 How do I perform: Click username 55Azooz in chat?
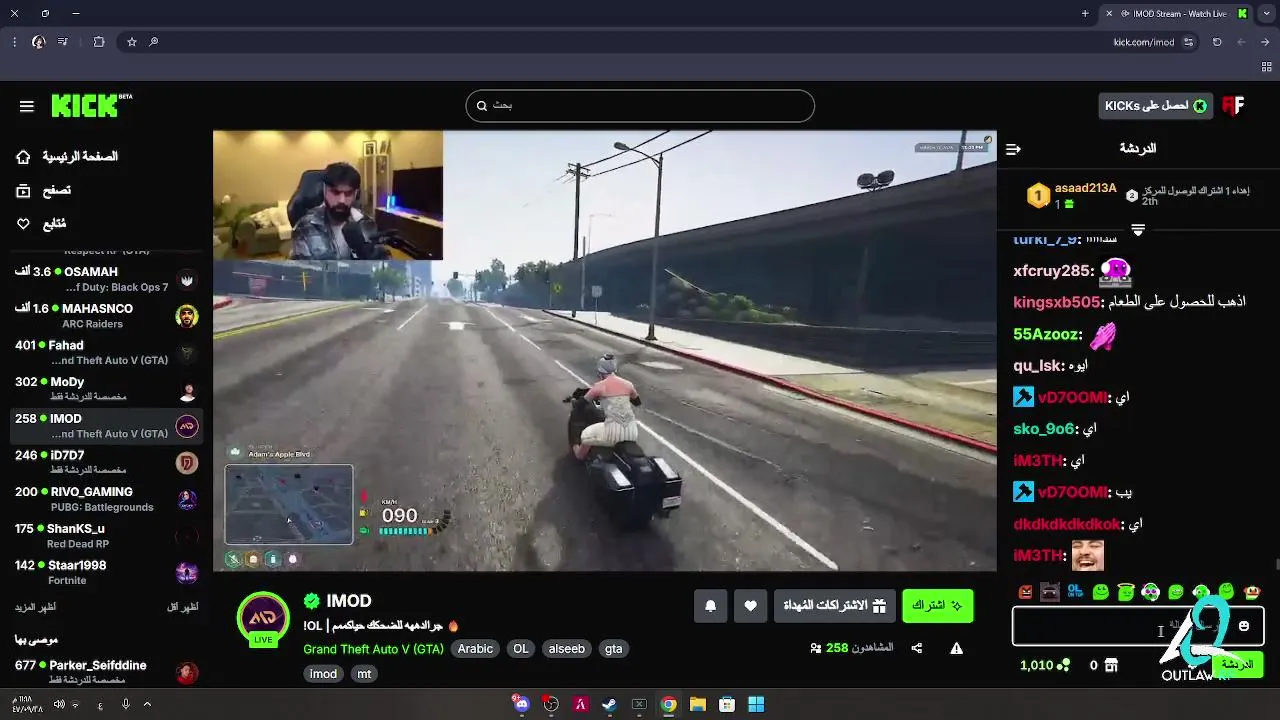[1046, 335]
